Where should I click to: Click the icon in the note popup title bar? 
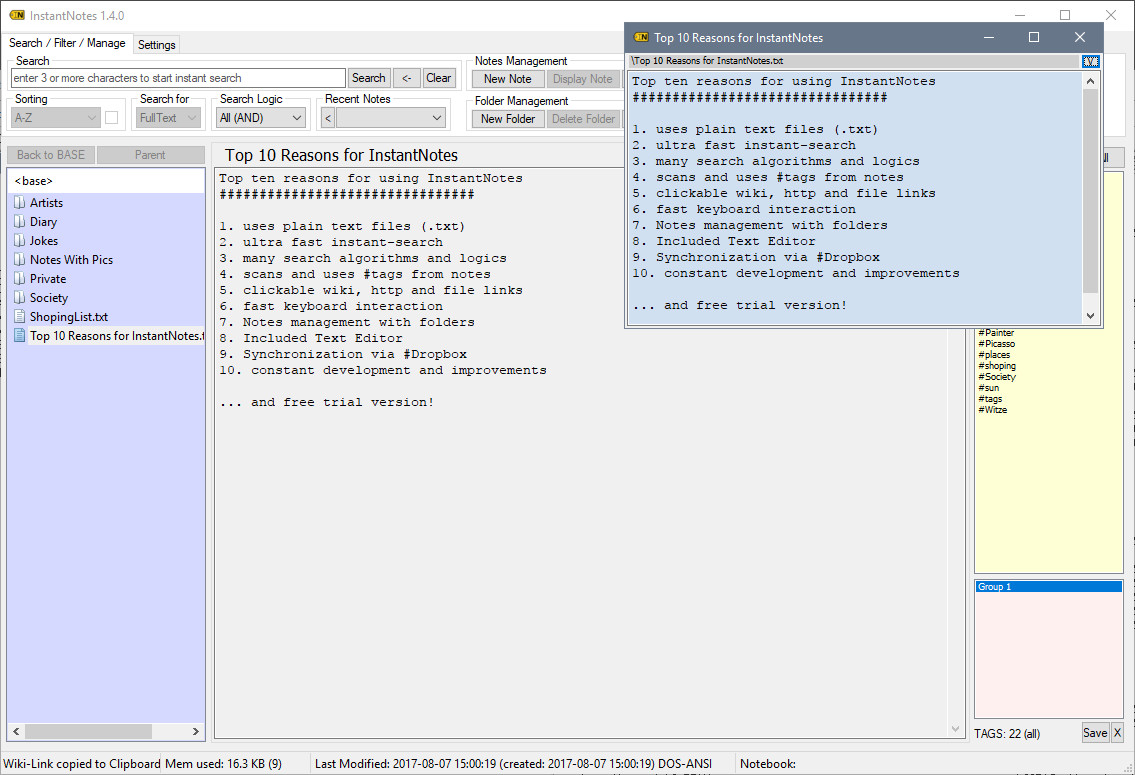pyautogui.click(x=641, y=38)
